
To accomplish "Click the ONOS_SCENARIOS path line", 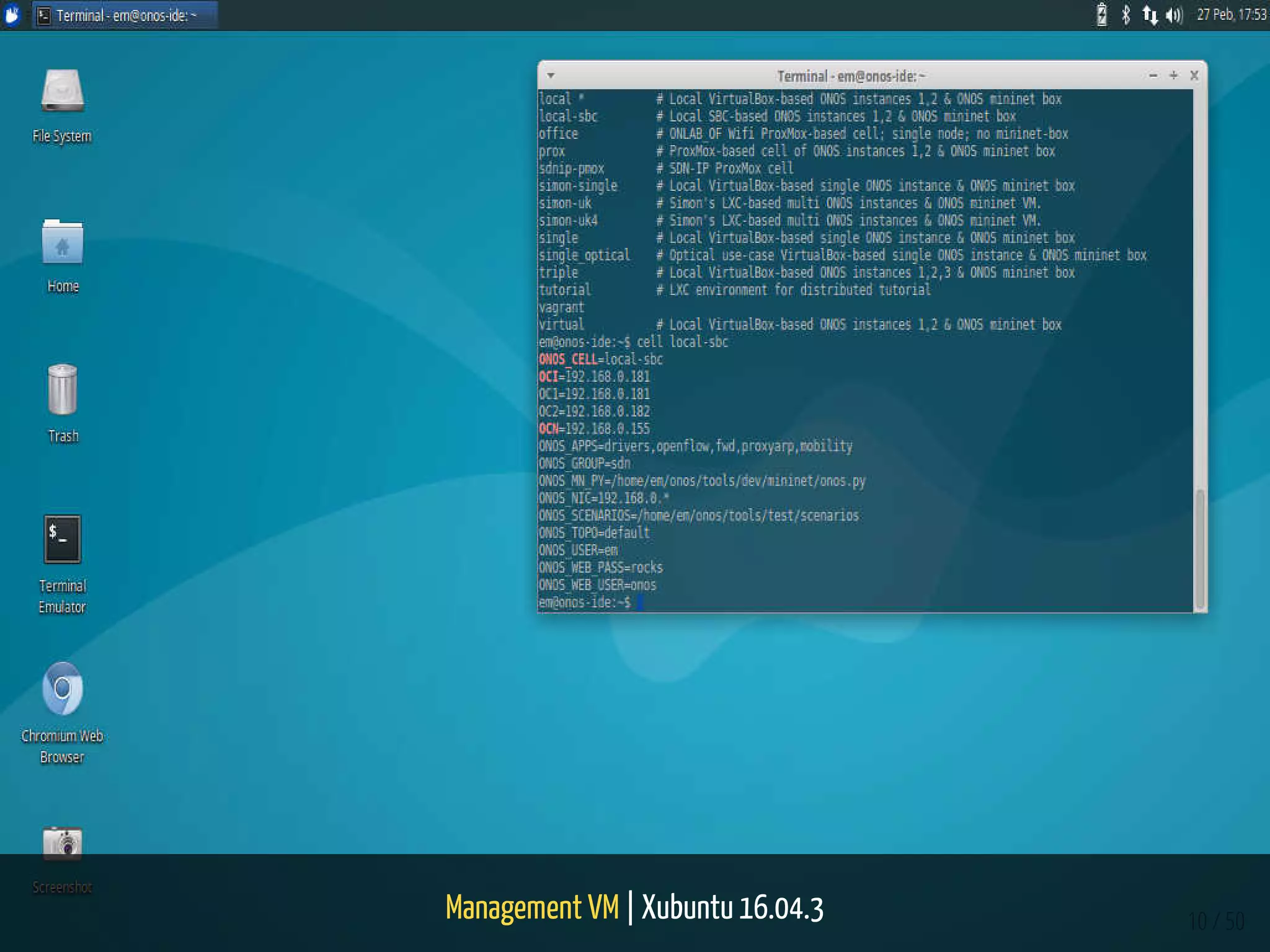I will (698, 516).
